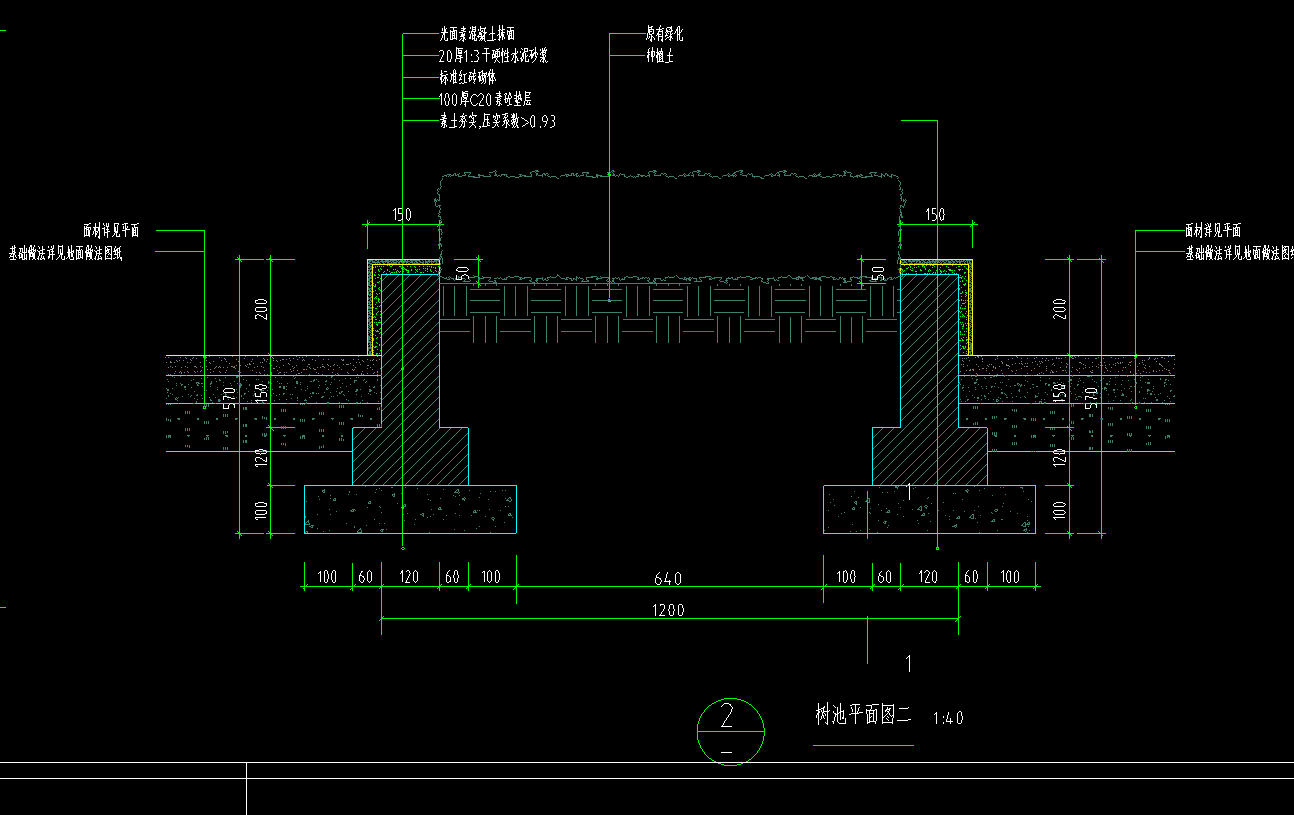Select the 素土夯实,压实系数>0.93 note
Viewport: 1294px width, 815px height.
[x=497, y=122]
